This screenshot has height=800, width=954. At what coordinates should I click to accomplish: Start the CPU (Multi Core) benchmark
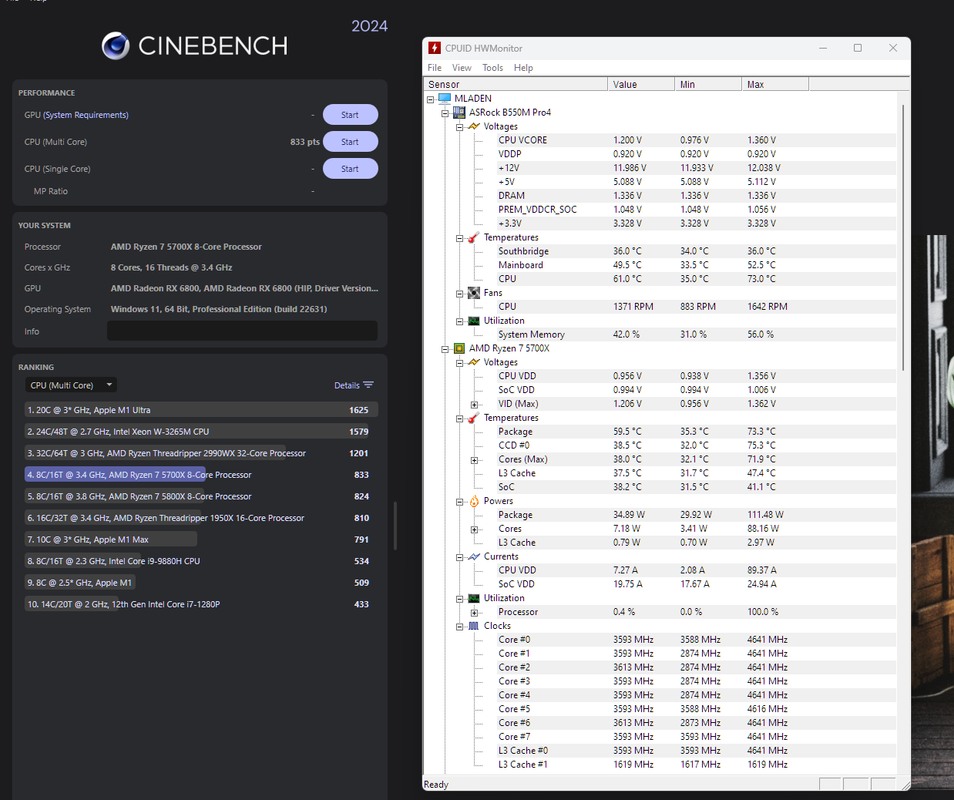pyautogui.click(x=350, y=142)
